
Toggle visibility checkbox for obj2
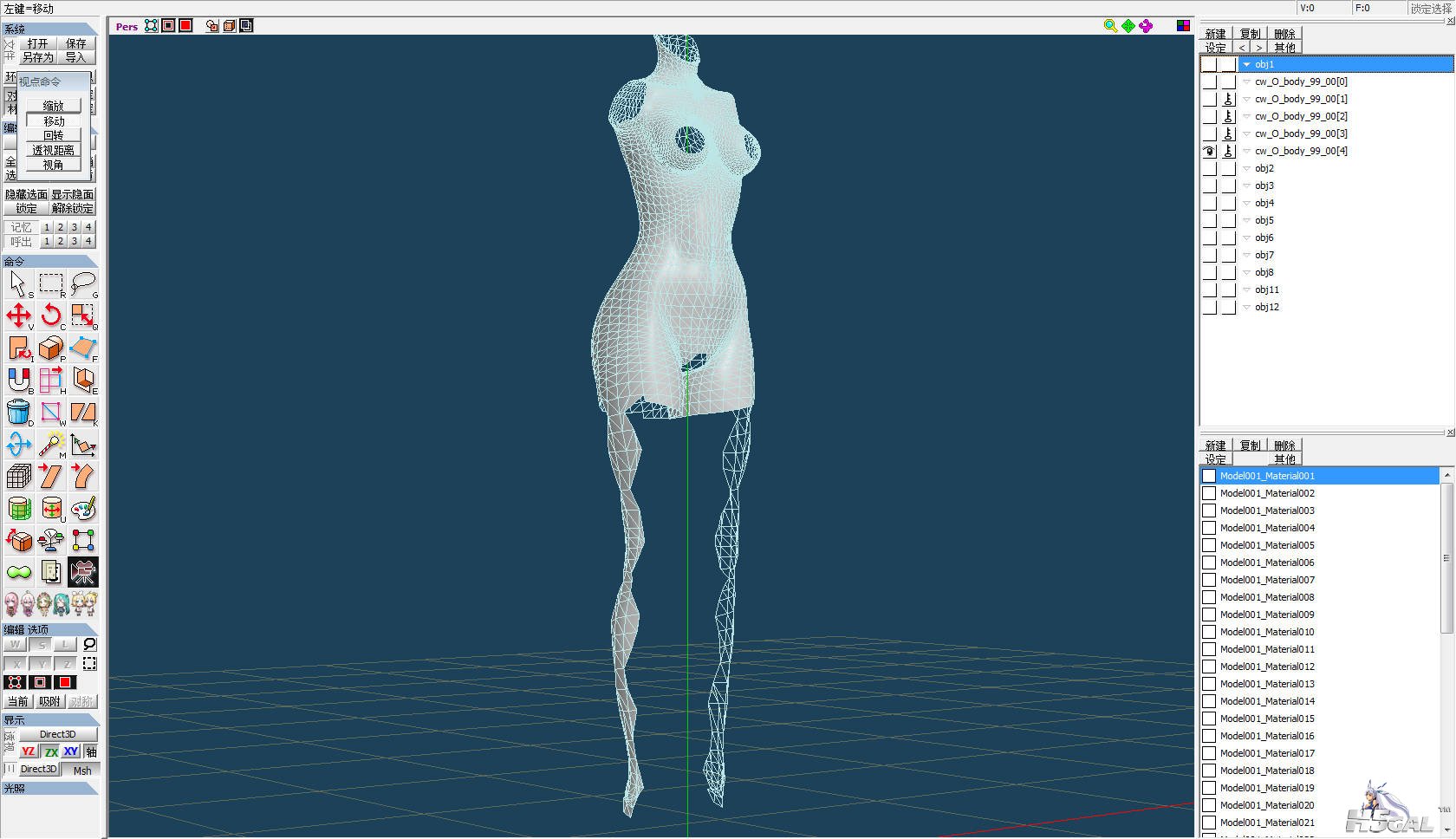(x=1209, y=168)
